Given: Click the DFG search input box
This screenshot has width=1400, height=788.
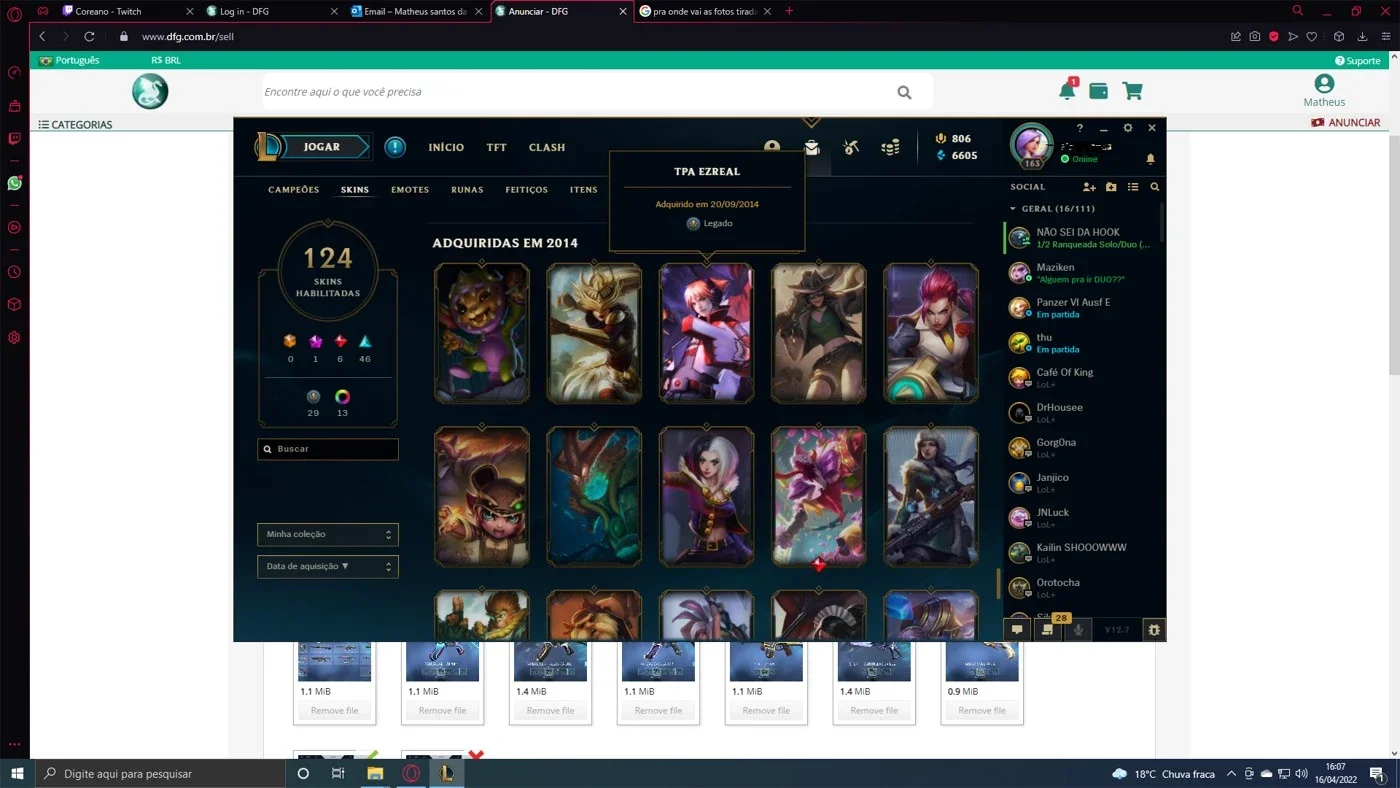Looking at the screenshot, I should 596,91.
